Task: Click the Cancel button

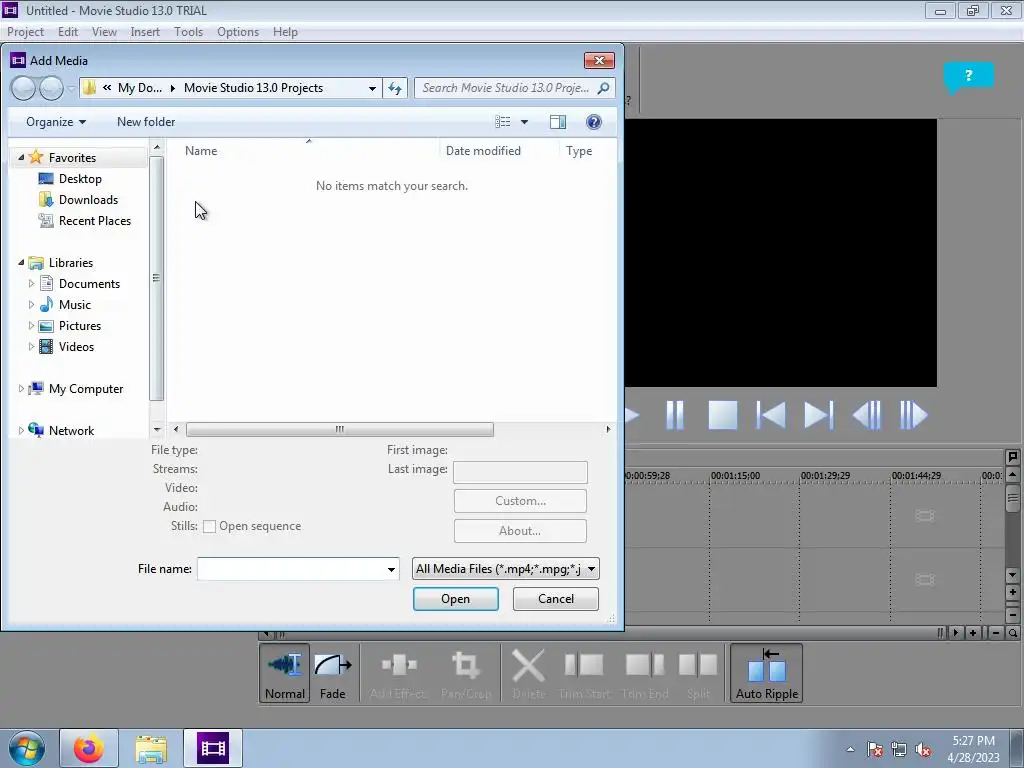Action: 556,599
